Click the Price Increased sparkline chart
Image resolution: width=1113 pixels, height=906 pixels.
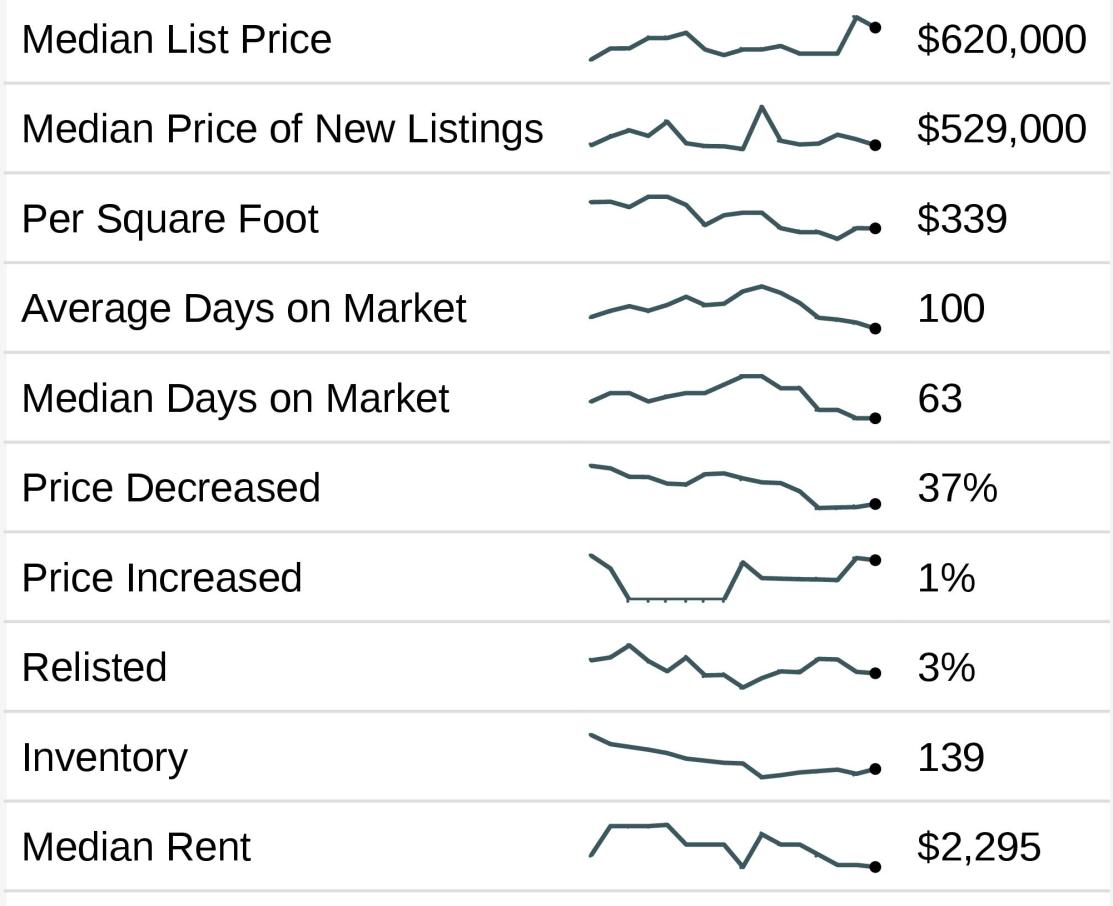734,578
